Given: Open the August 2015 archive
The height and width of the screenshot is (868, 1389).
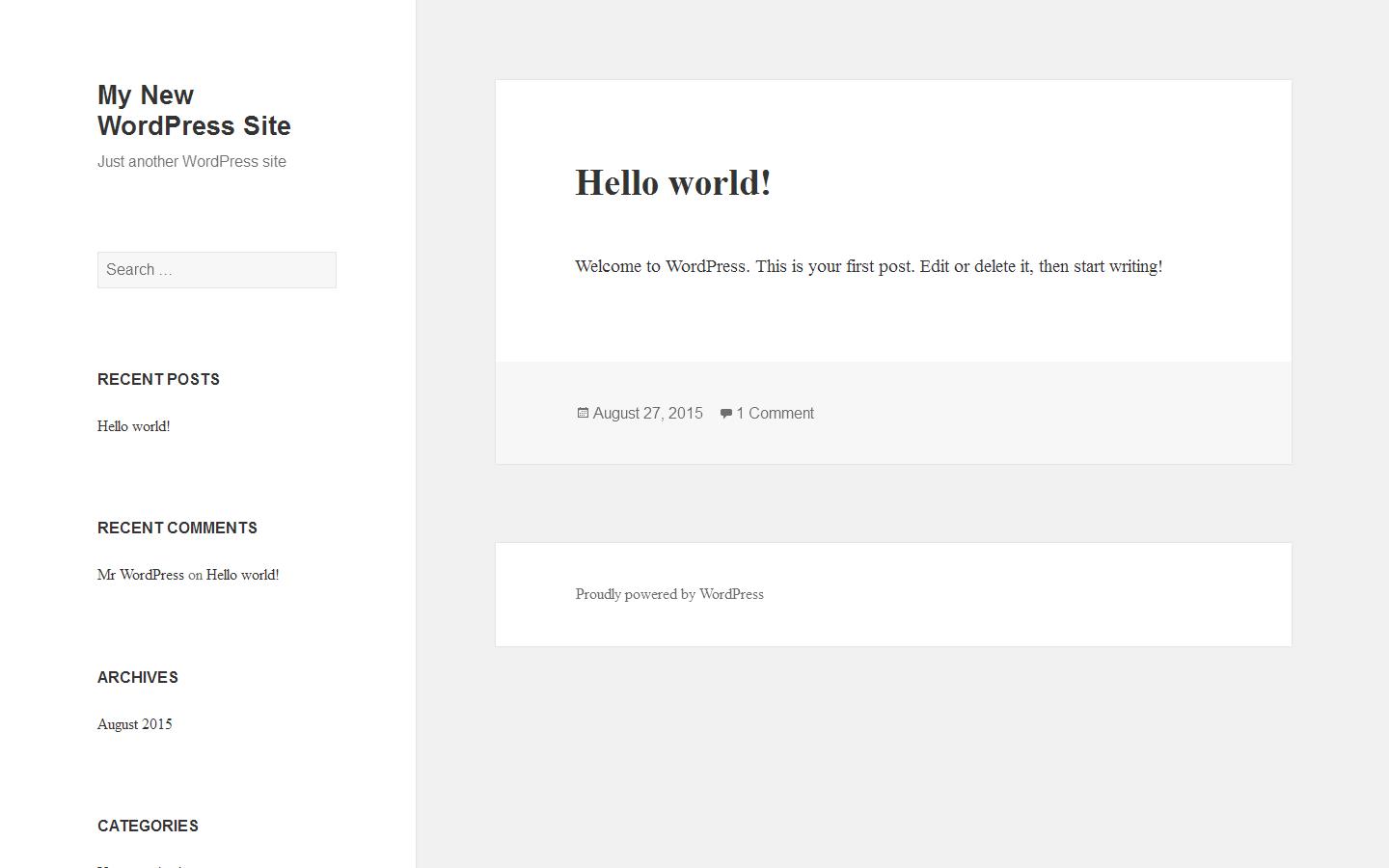Looking at the screenshot, I should pos(134,724).
